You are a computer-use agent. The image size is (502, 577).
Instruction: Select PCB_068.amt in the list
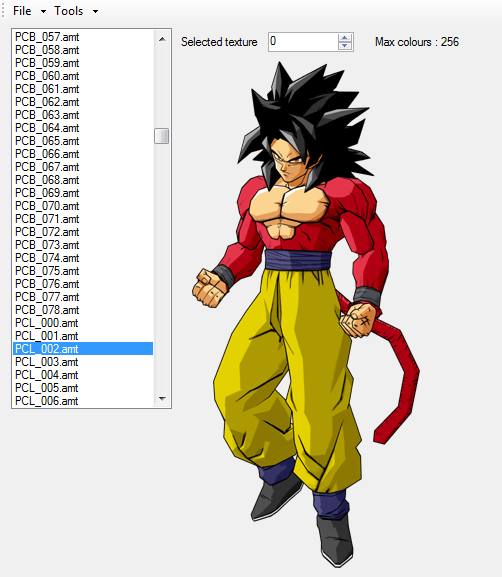click(83, 180)
